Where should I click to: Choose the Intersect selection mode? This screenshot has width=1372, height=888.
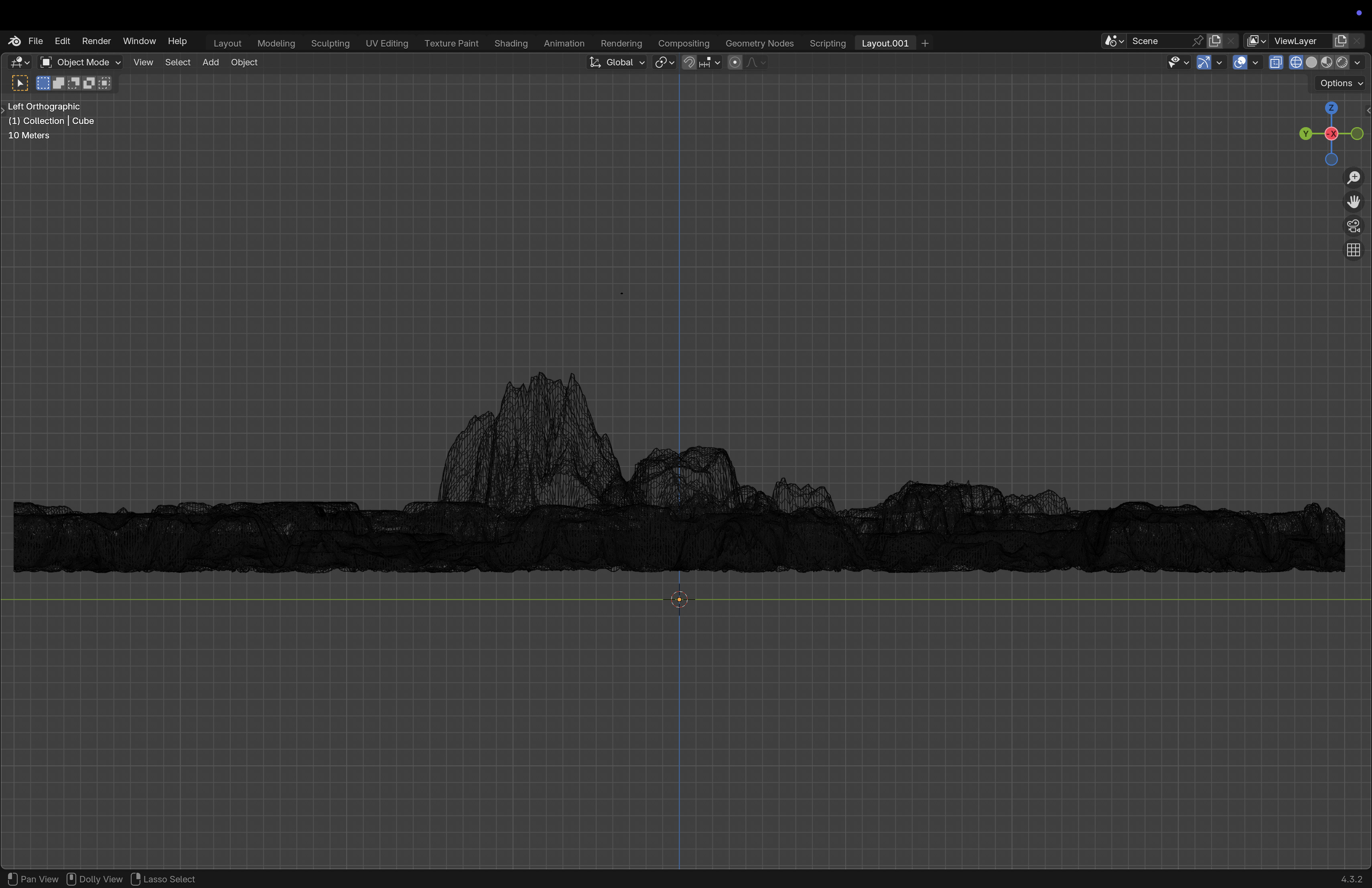click(104, 83)
